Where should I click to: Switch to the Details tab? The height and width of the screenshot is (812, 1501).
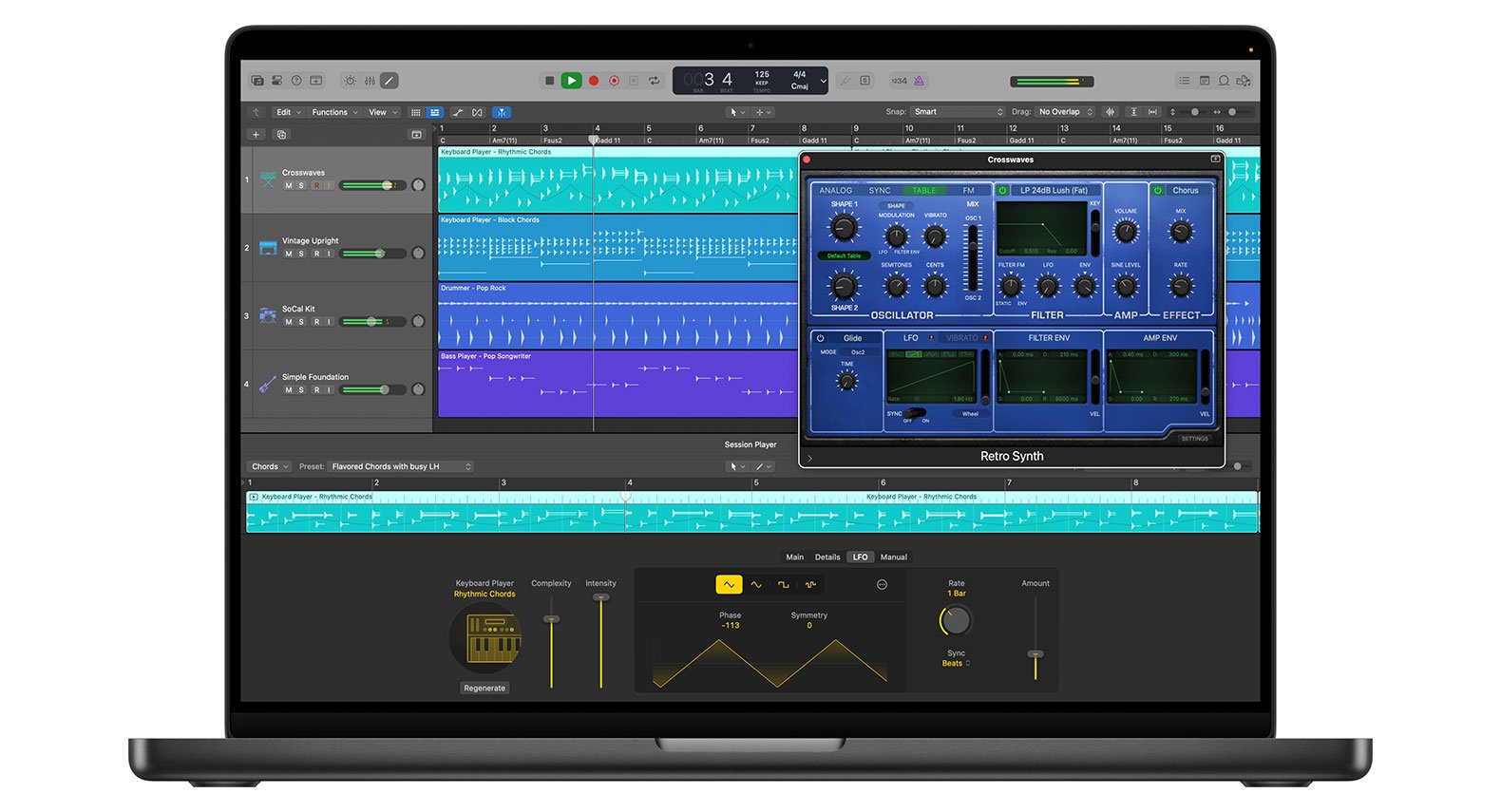coord(827,557)
